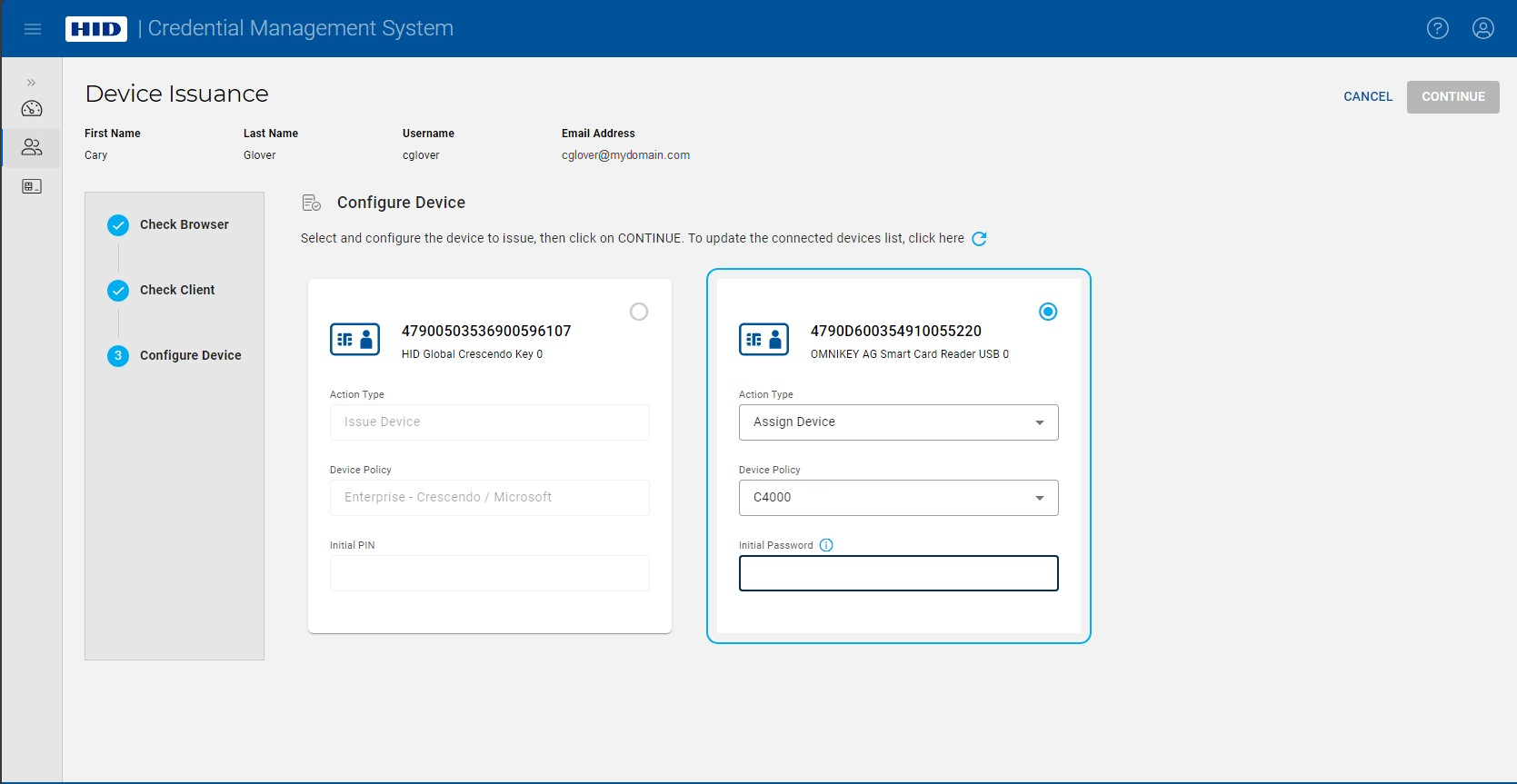Click the last name value Glover
The width and height of the screenshot is (1517, 784).
tap(260, 155)
